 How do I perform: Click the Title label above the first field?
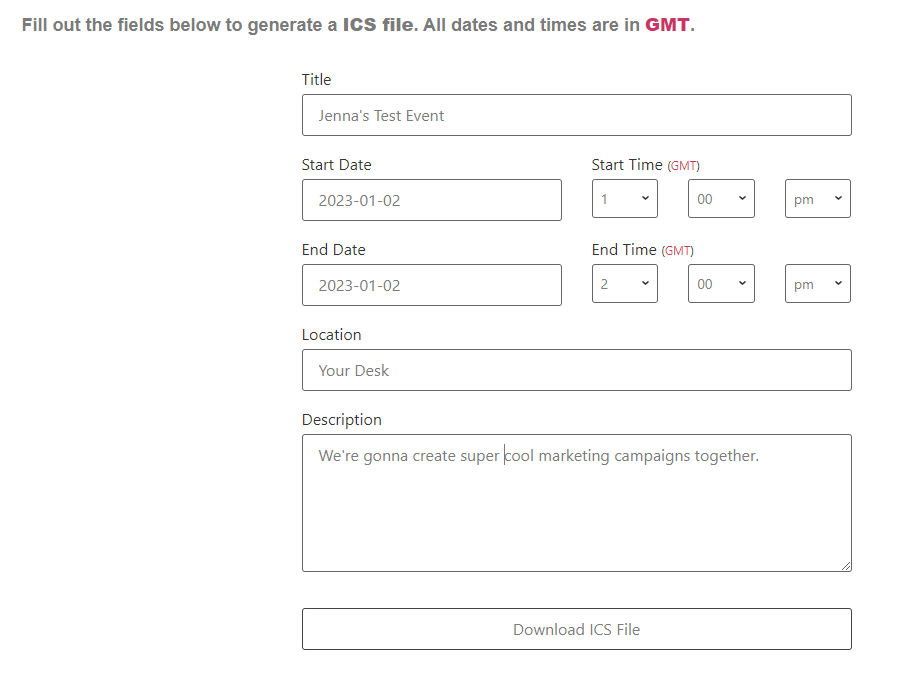(316, 79)
